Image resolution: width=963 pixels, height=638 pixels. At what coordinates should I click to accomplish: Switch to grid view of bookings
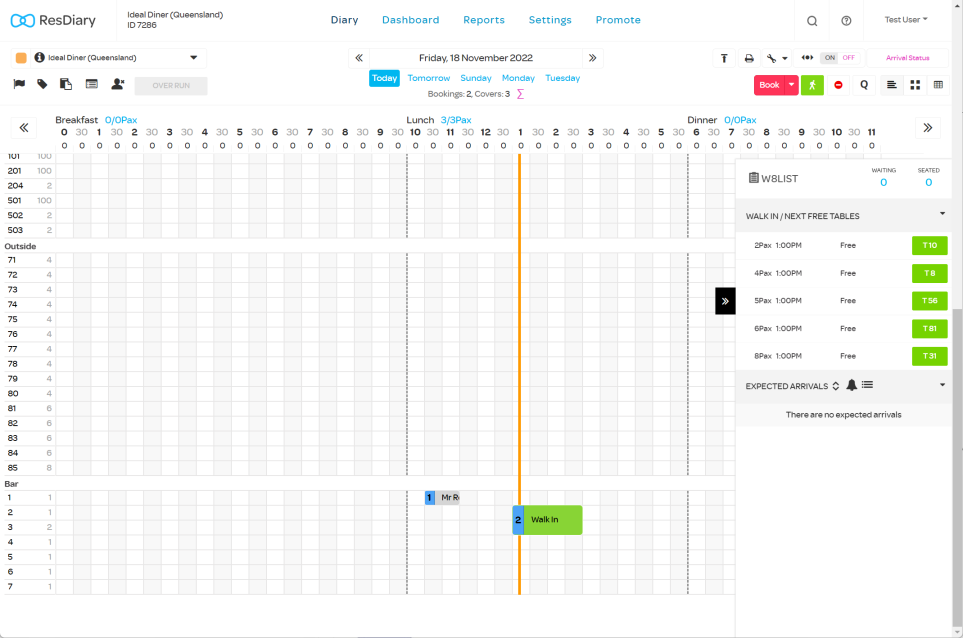coord(915,84)
